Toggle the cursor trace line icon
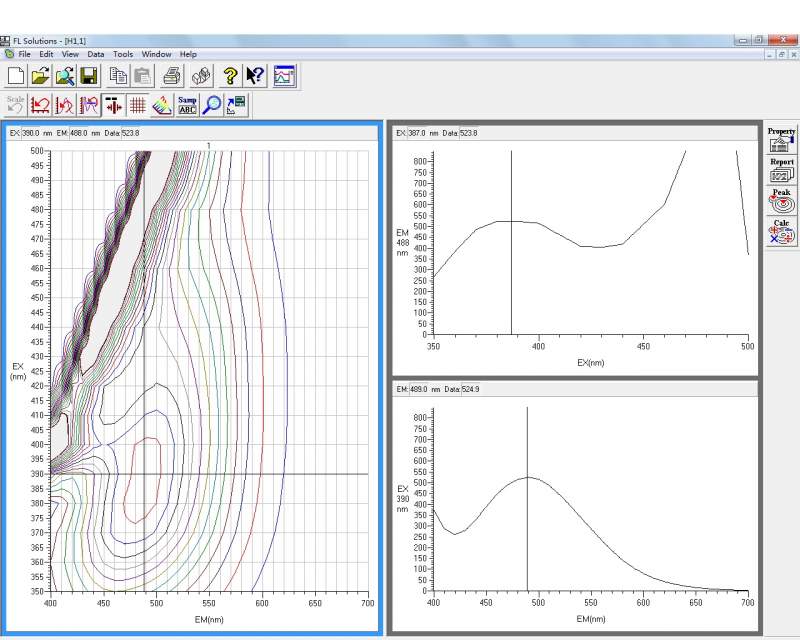 pos(113,105)
